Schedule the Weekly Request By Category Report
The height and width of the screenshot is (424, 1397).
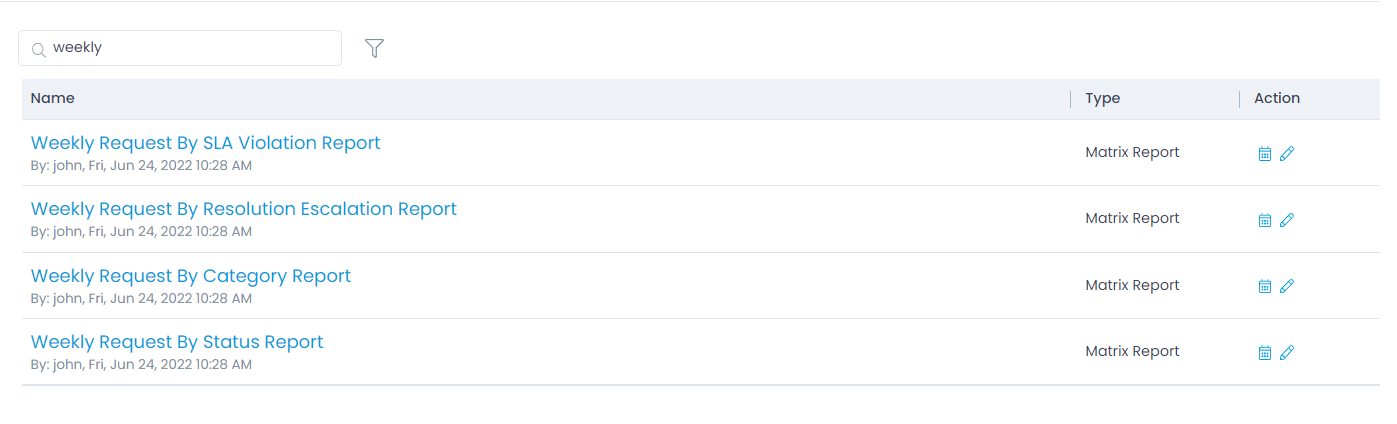coord(1264,286)
